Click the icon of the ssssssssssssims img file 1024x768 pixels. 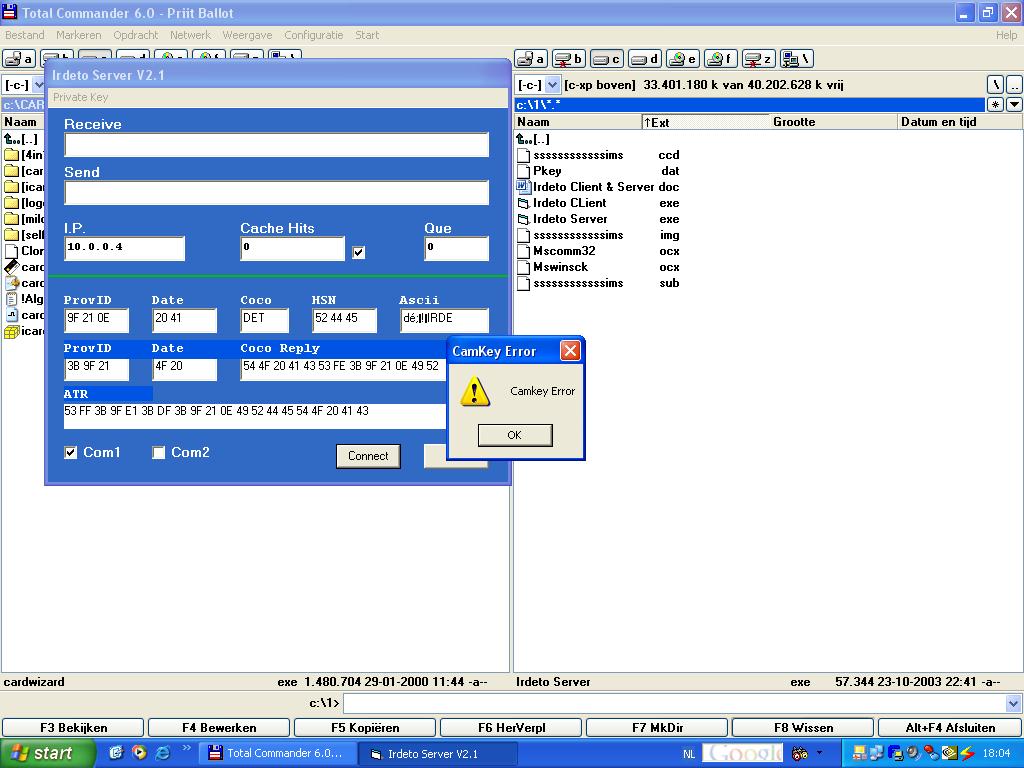[523, 235]
